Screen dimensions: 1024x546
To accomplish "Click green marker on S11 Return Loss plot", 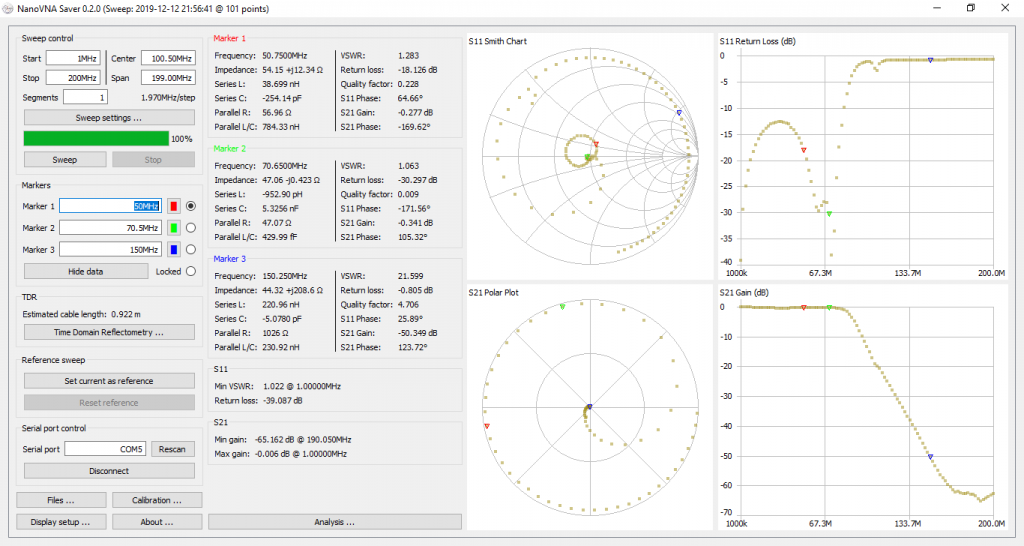I will [x=829, y=214].
